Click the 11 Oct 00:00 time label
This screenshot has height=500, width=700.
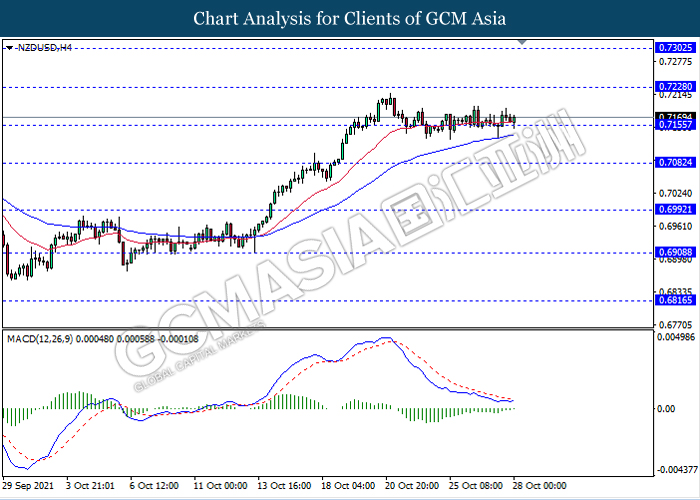click(221, 486)
